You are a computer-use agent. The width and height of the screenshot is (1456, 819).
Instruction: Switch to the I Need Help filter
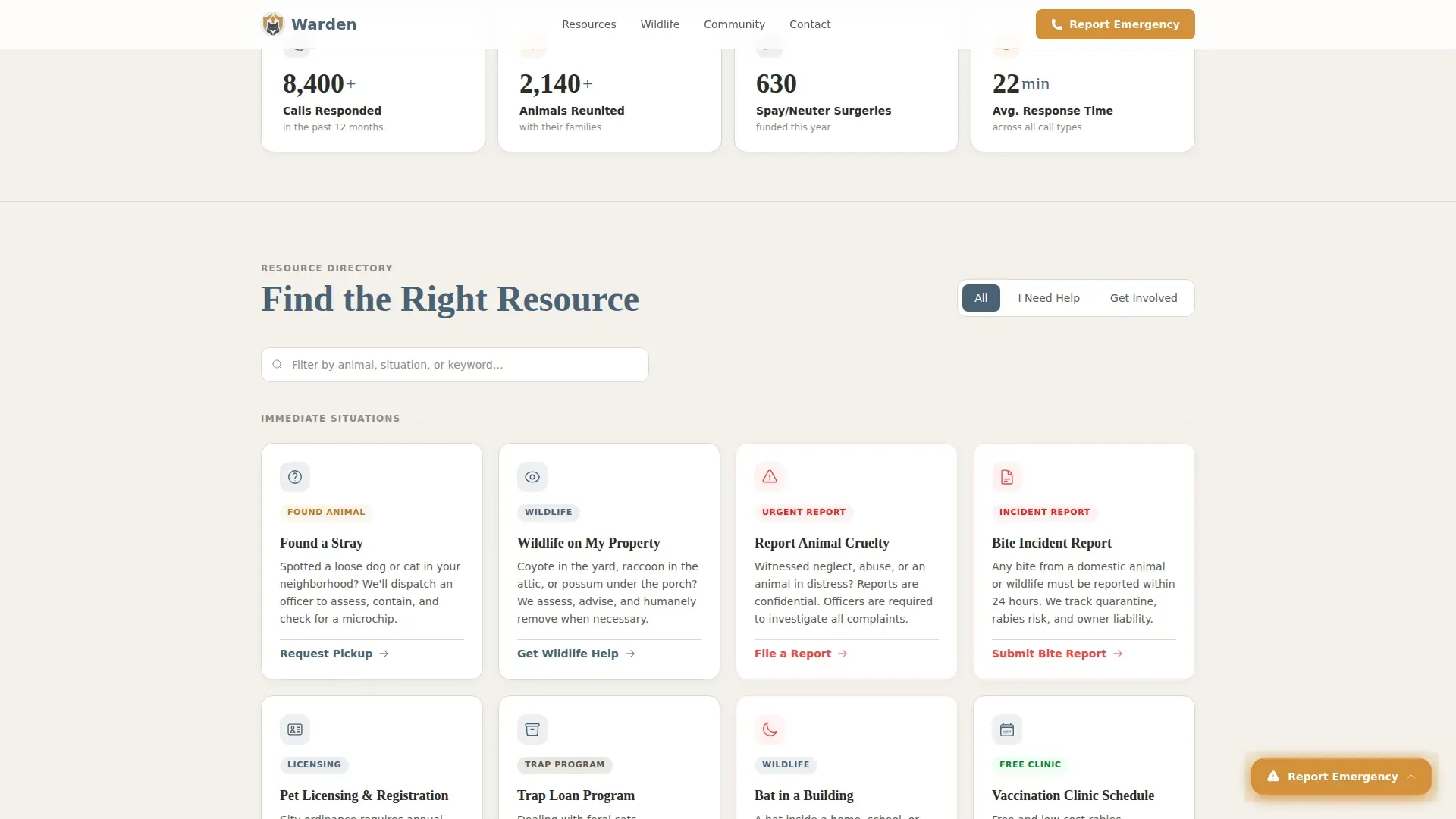click(x=1049, y=298)
